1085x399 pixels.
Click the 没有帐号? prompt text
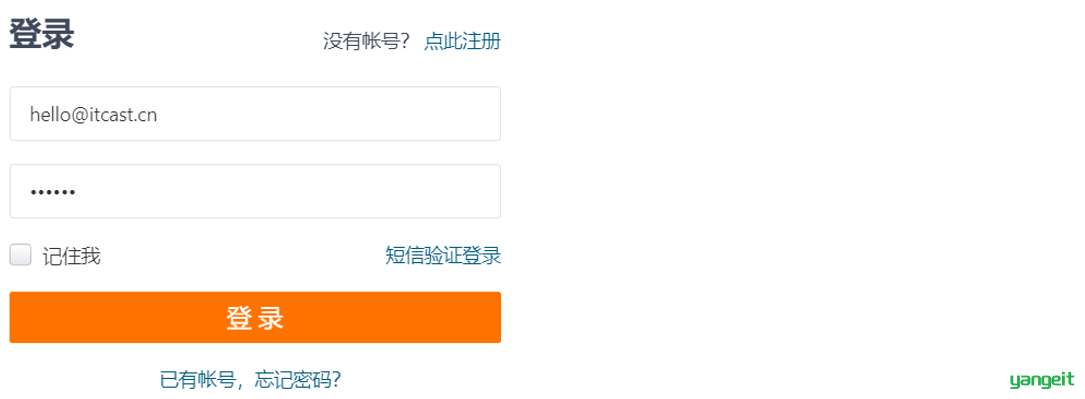tap(367, 41)
